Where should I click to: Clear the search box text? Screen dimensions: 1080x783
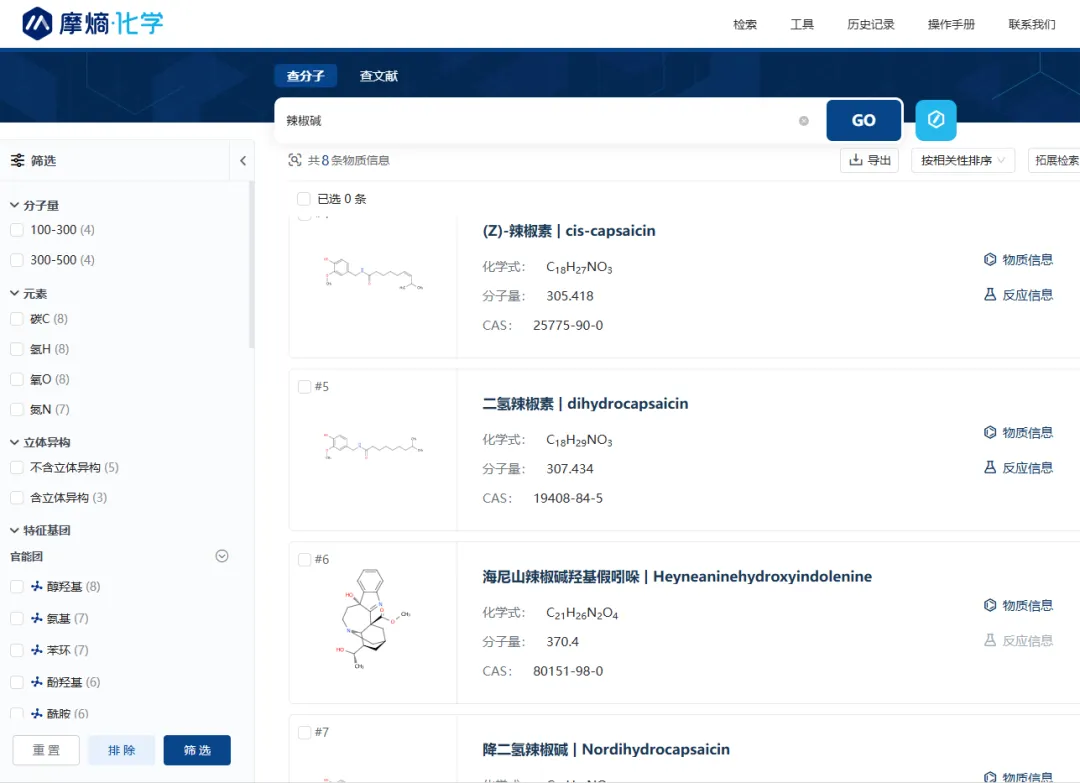803,121
